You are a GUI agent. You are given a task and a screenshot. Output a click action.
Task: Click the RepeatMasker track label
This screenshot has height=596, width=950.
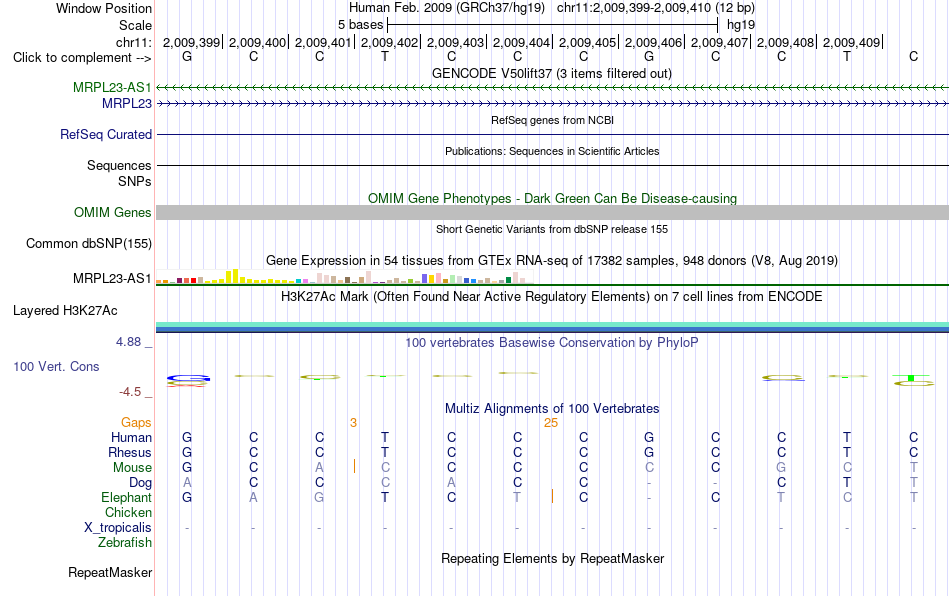coord(110,572)
